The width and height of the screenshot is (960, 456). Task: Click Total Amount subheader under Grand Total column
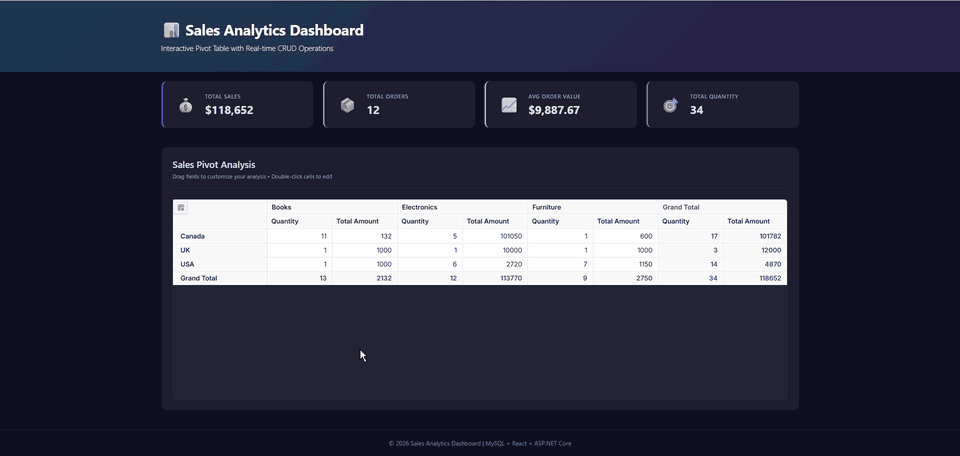pyautogui.click(x=755, y=221)
